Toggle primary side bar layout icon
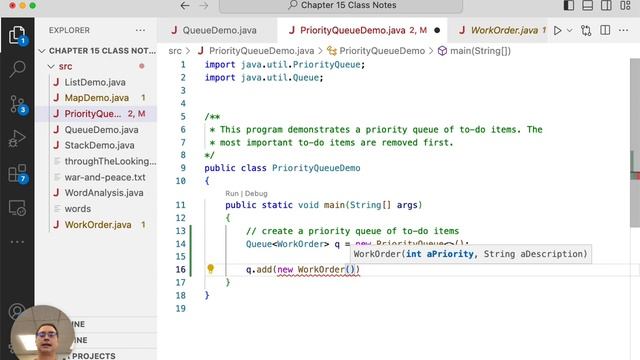 point(569,5)
